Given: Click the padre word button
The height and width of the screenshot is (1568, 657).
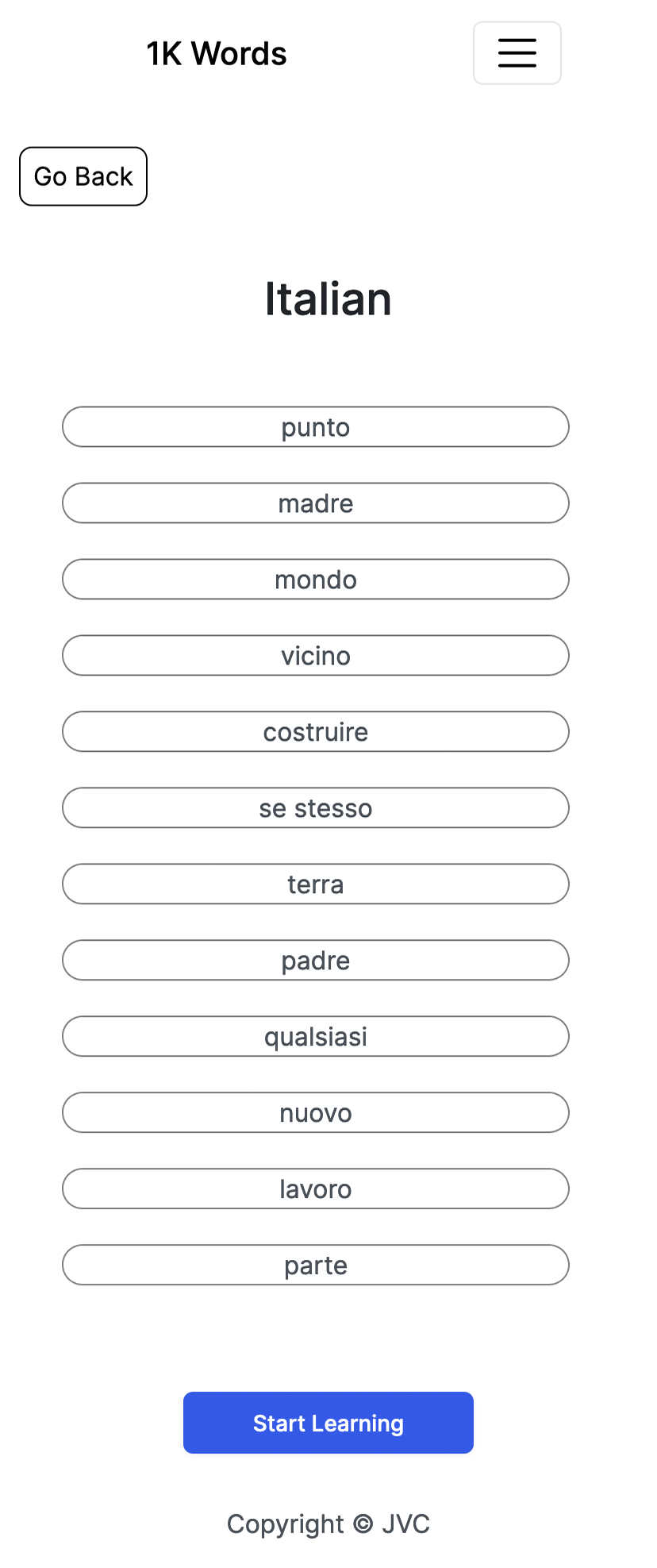Looking at the screenshot, I should [315, 960].
